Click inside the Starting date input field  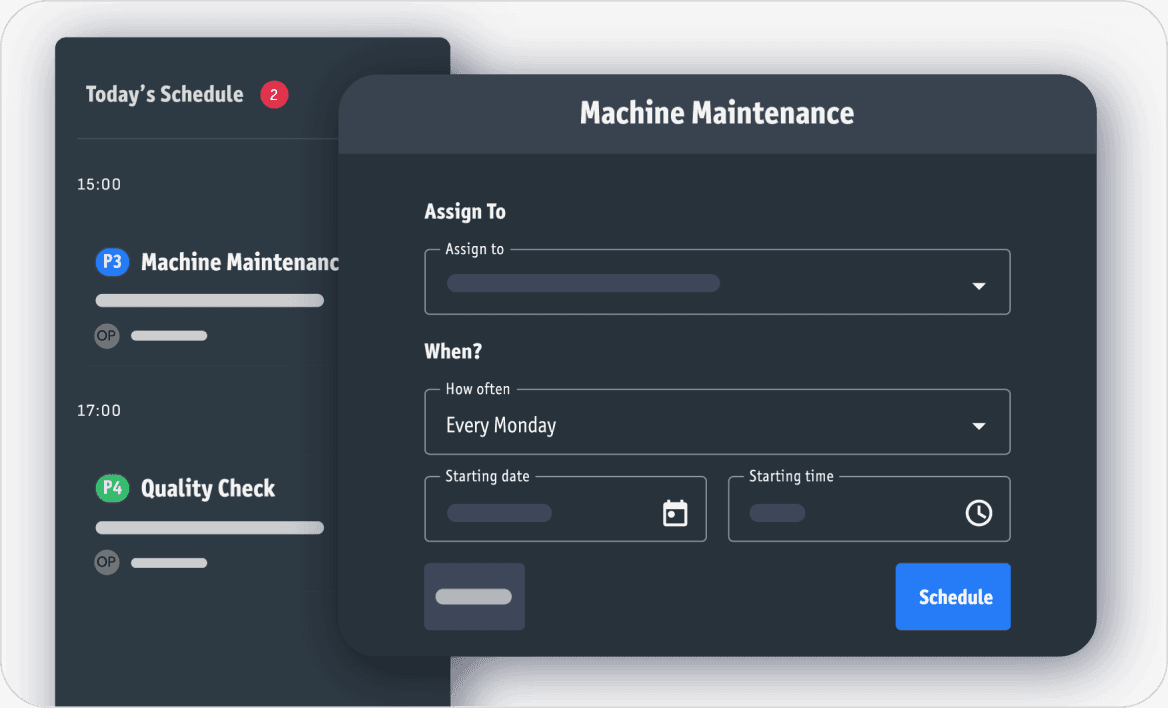point(540,512)
